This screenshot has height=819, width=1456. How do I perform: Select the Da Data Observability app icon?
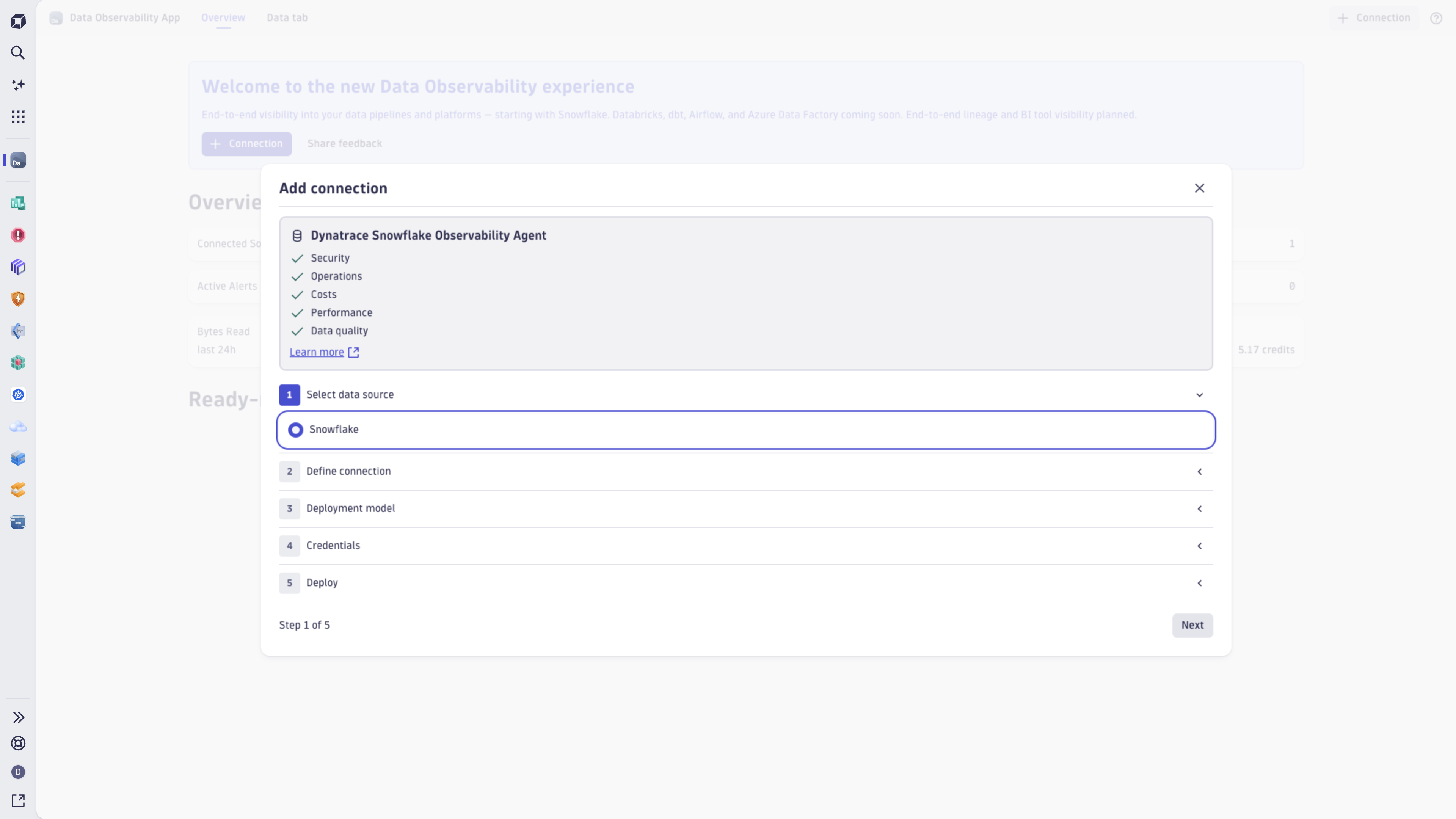click(x=18, y=160)
